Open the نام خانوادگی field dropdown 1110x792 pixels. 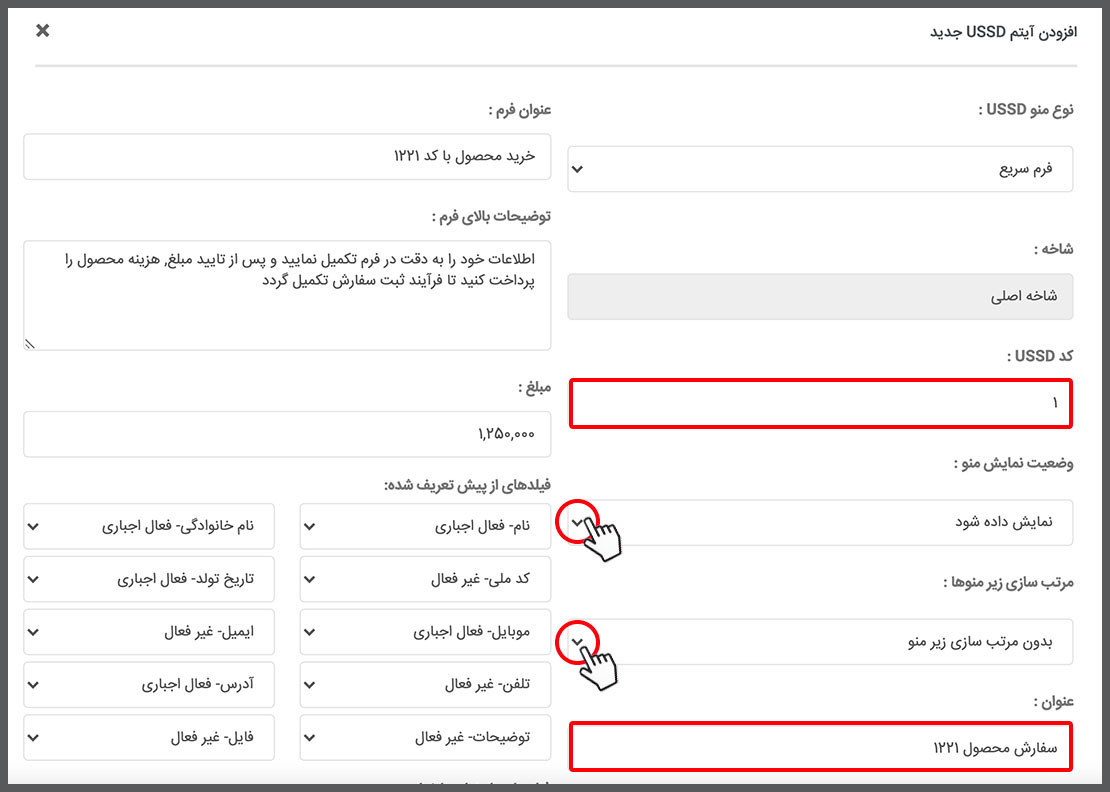149,526
